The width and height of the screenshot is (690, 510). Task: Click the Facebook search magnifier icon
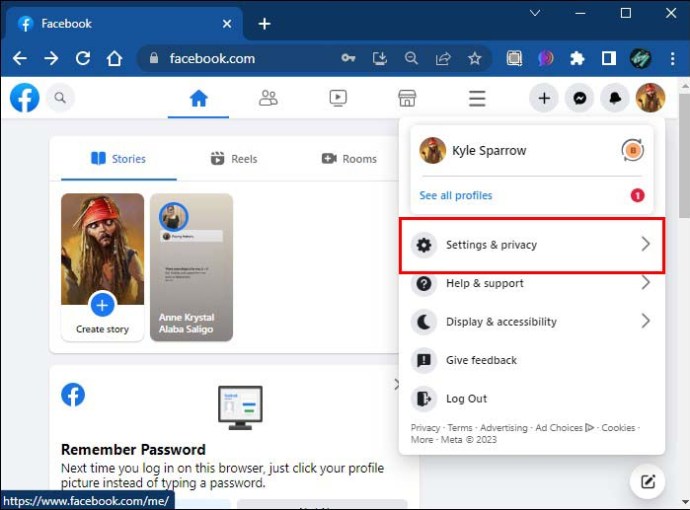point(60,98)
